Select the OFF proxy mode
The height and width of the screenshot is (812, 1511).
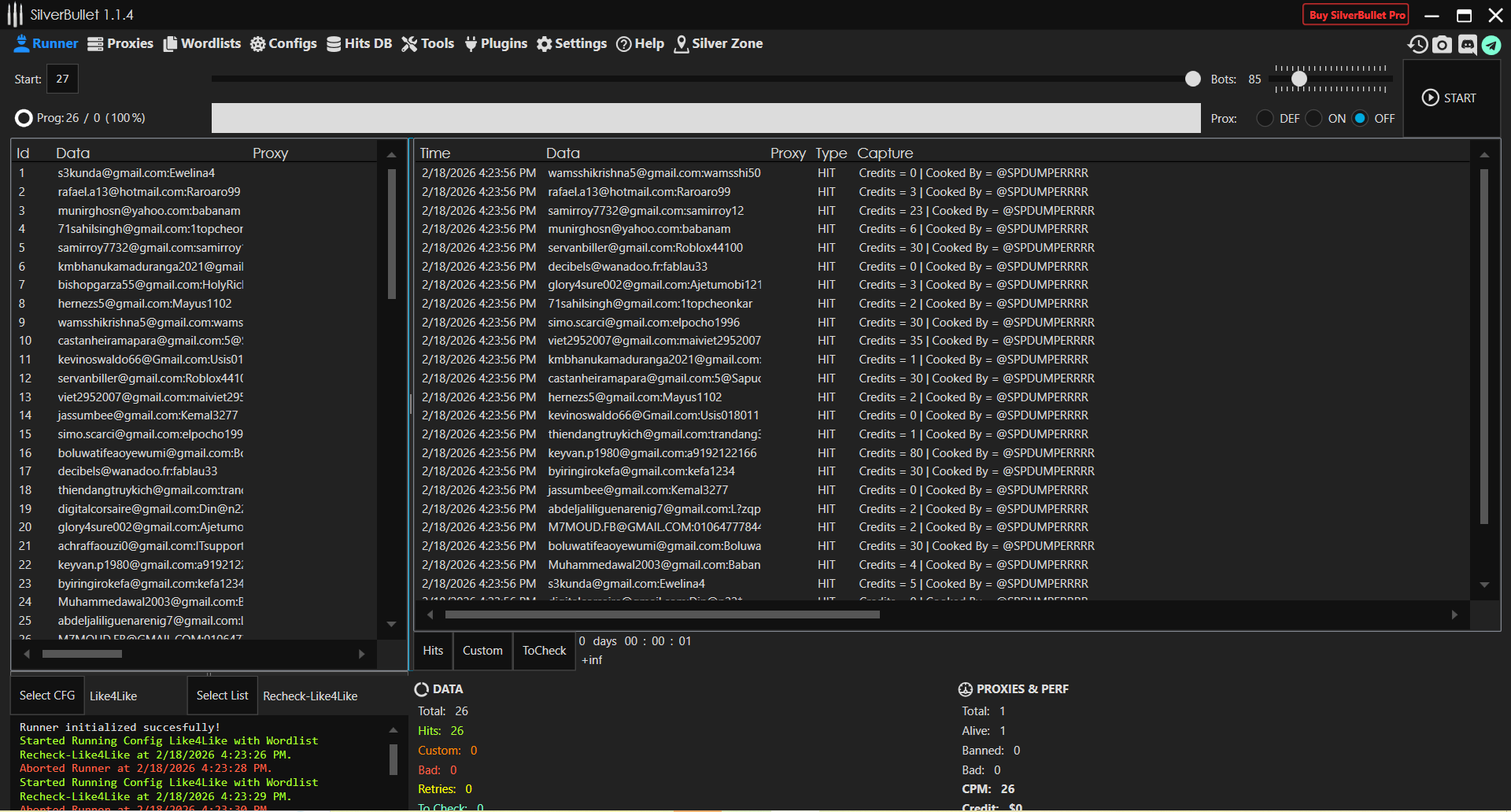pos(1360,118)
